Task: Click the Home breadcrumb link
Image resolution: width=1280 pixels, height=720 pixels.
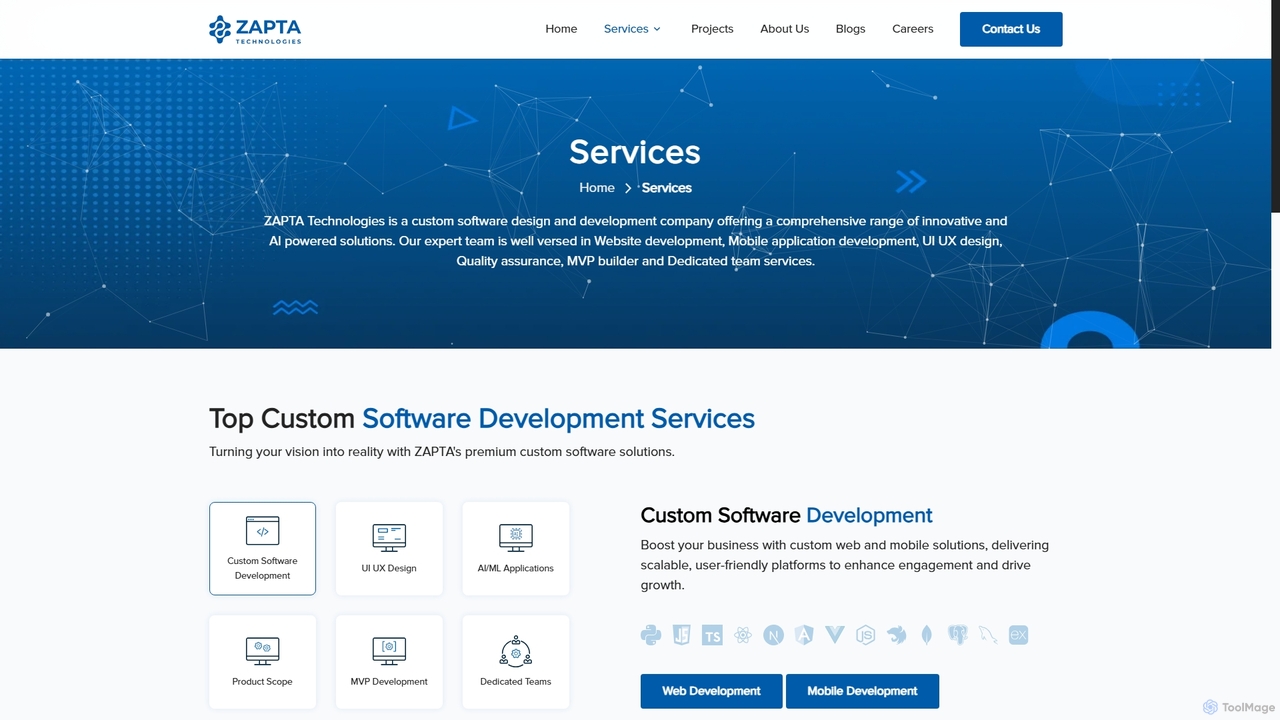Action: pyautogui.click(x=597, y=188)
